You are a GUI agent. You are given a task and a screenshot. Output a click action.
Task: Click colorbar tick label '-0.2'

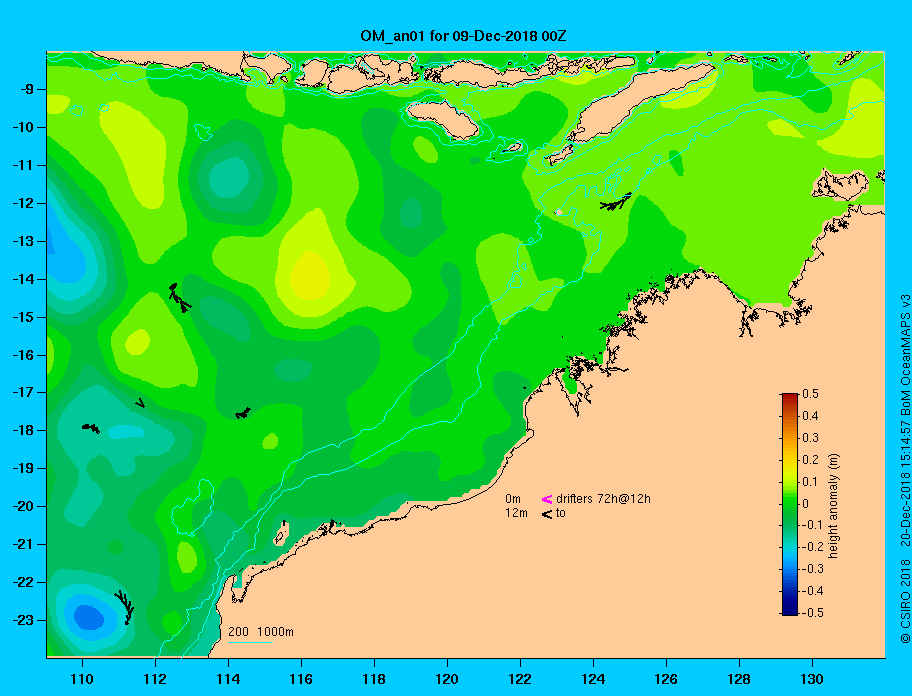tap(812, 547)
